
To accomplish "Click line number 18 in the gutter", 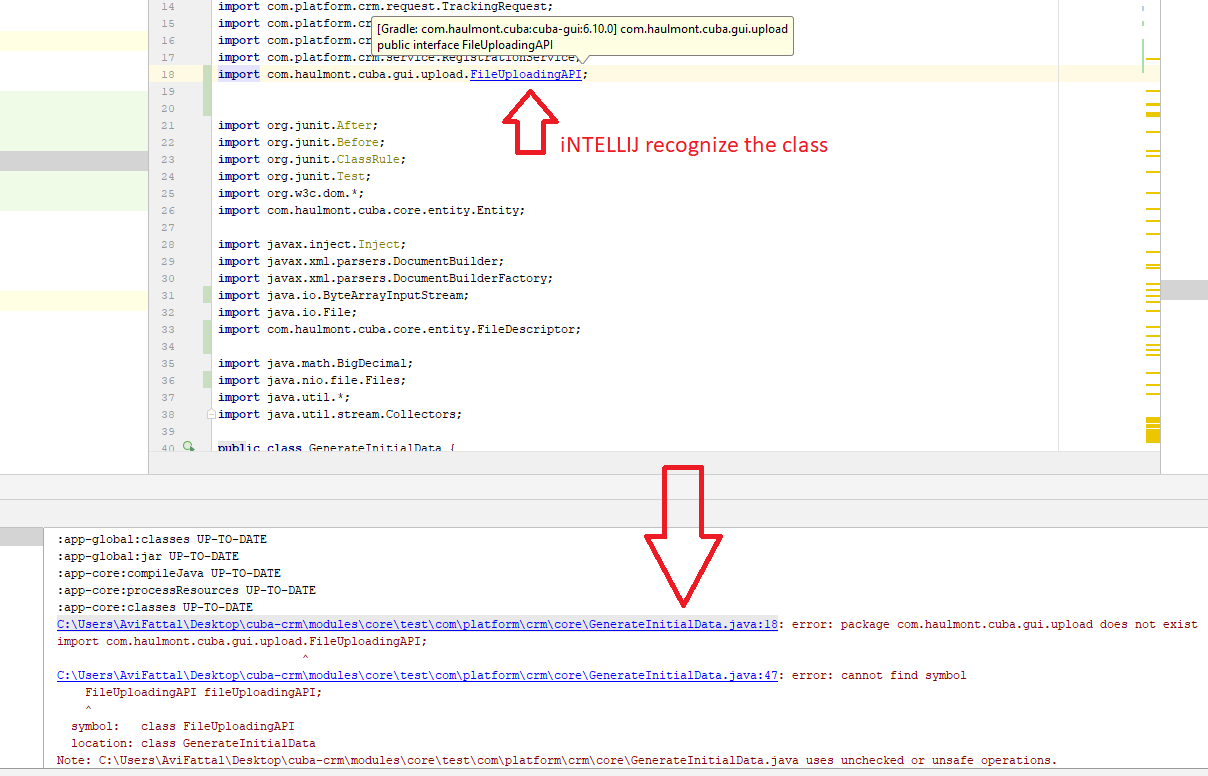I will point(166,74).
